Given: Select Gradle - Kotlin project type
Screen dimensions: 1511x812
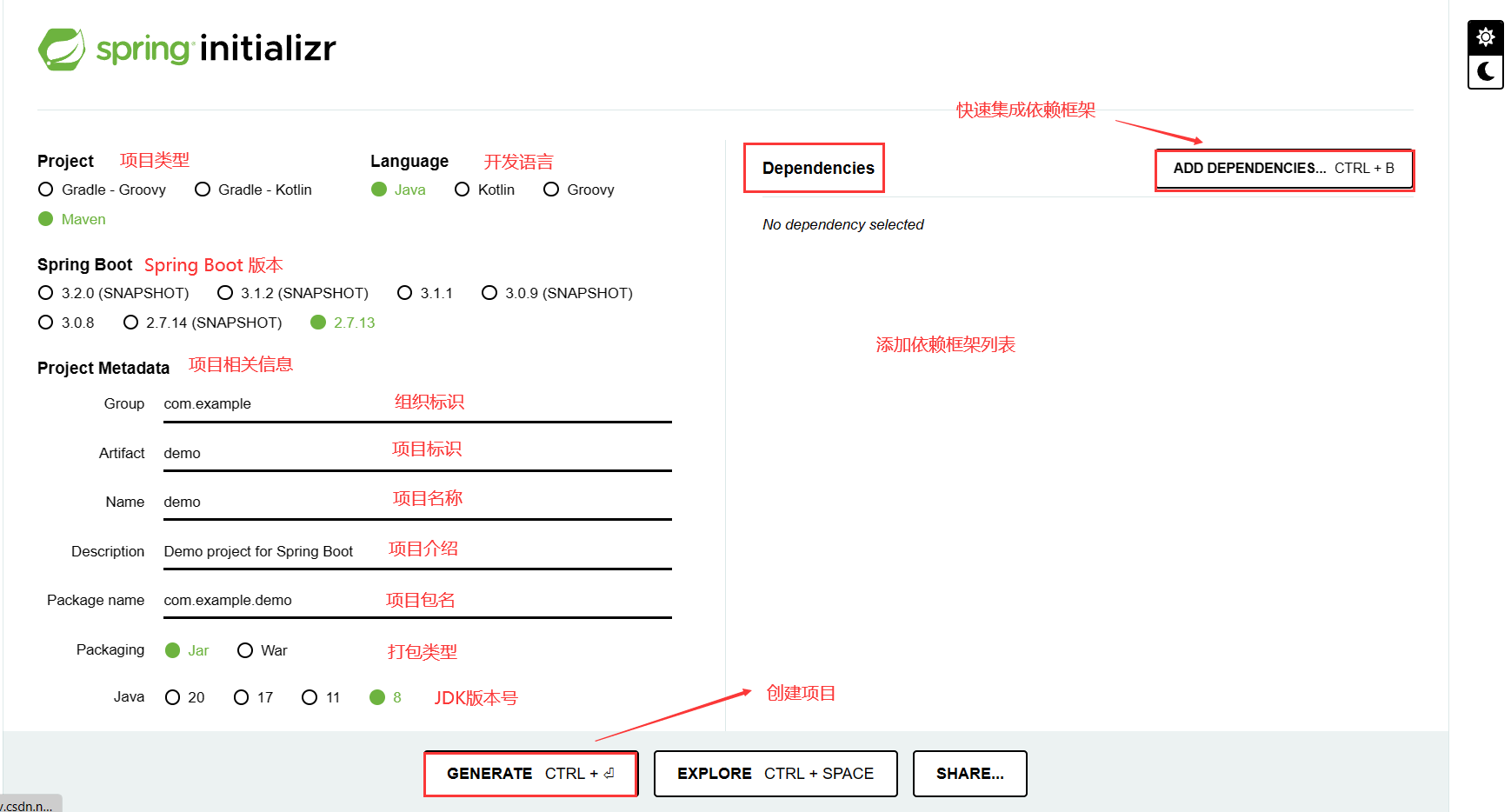Looking at the screenshot, I should [253, 190].
